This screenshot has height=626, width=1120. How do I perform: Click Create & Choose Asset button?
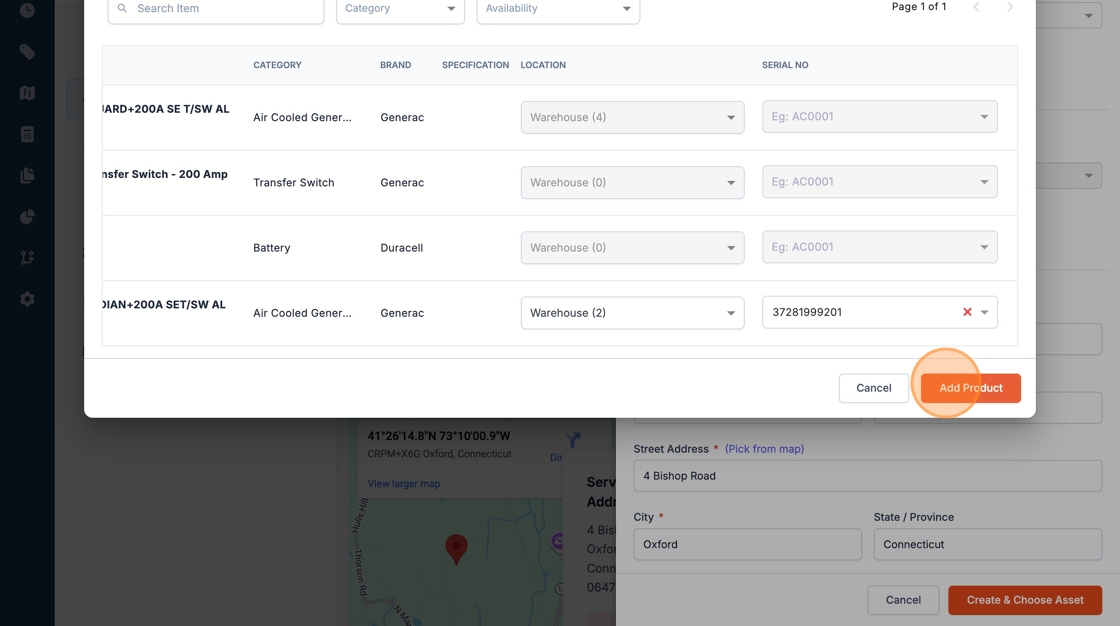tap(1025, 600)
